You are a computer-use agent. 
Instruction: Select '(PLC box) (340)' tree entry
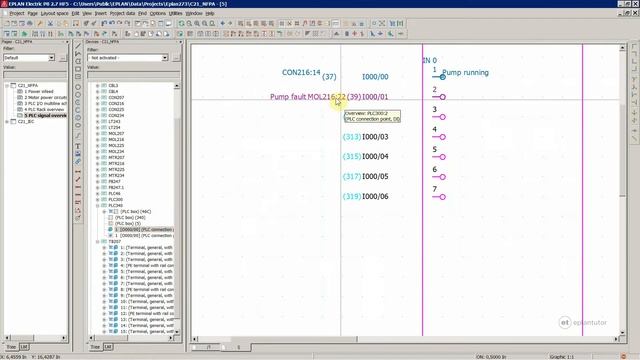coord(130,218)
